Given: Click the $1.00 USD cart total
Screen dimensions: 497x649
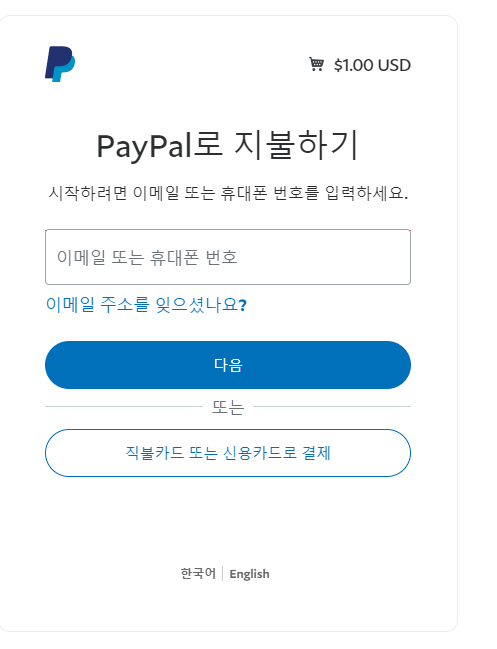Looking at the screenshot, I should click(x=372, y=65).
